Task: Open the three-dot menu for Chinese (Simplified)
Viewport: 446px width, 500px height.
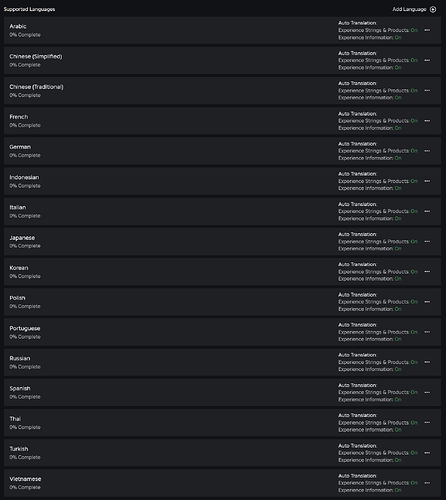Action: coord(427,60)
